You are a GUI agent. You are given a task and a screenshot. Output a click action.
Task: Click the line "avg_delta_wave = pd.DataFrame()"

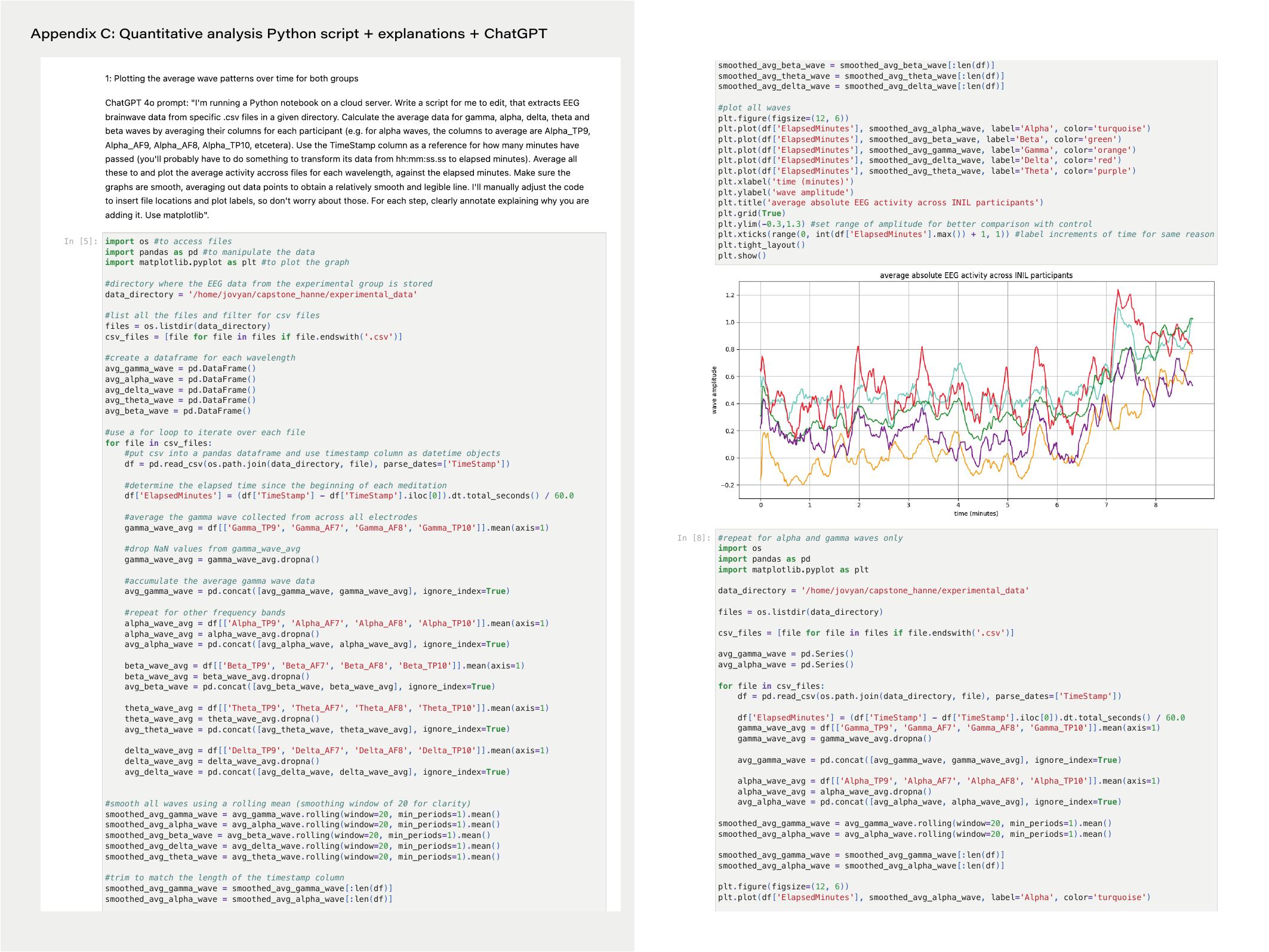180,390
